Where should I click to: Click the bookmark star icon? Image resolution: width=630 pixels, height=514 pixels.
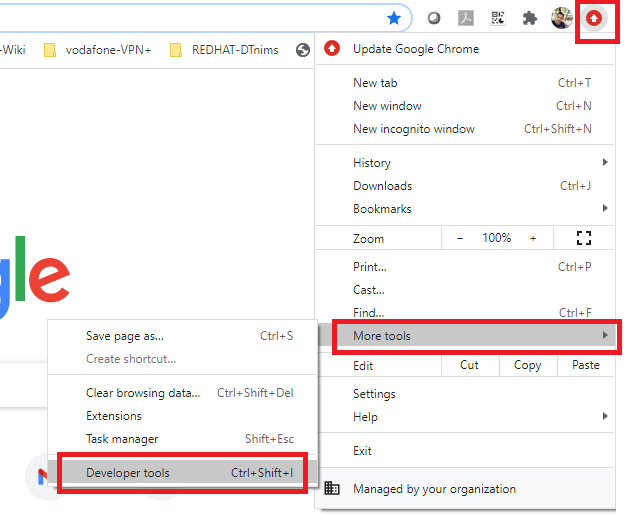(x=393, y=18)
